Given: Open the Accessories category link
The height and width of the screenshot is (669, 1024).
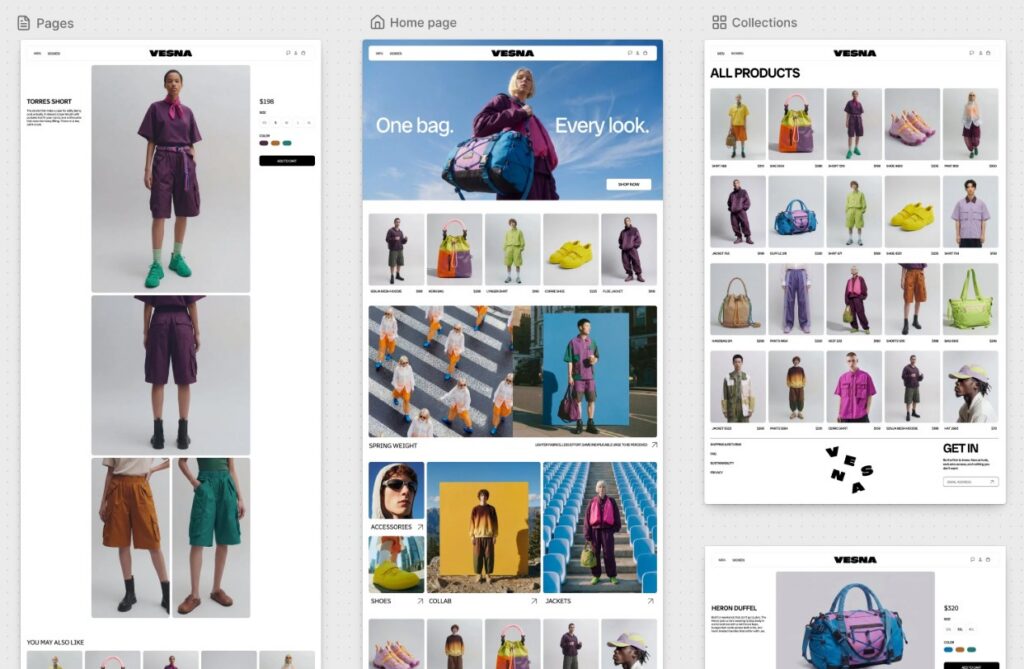Looking at the screenshot, I should coord(391,527).
